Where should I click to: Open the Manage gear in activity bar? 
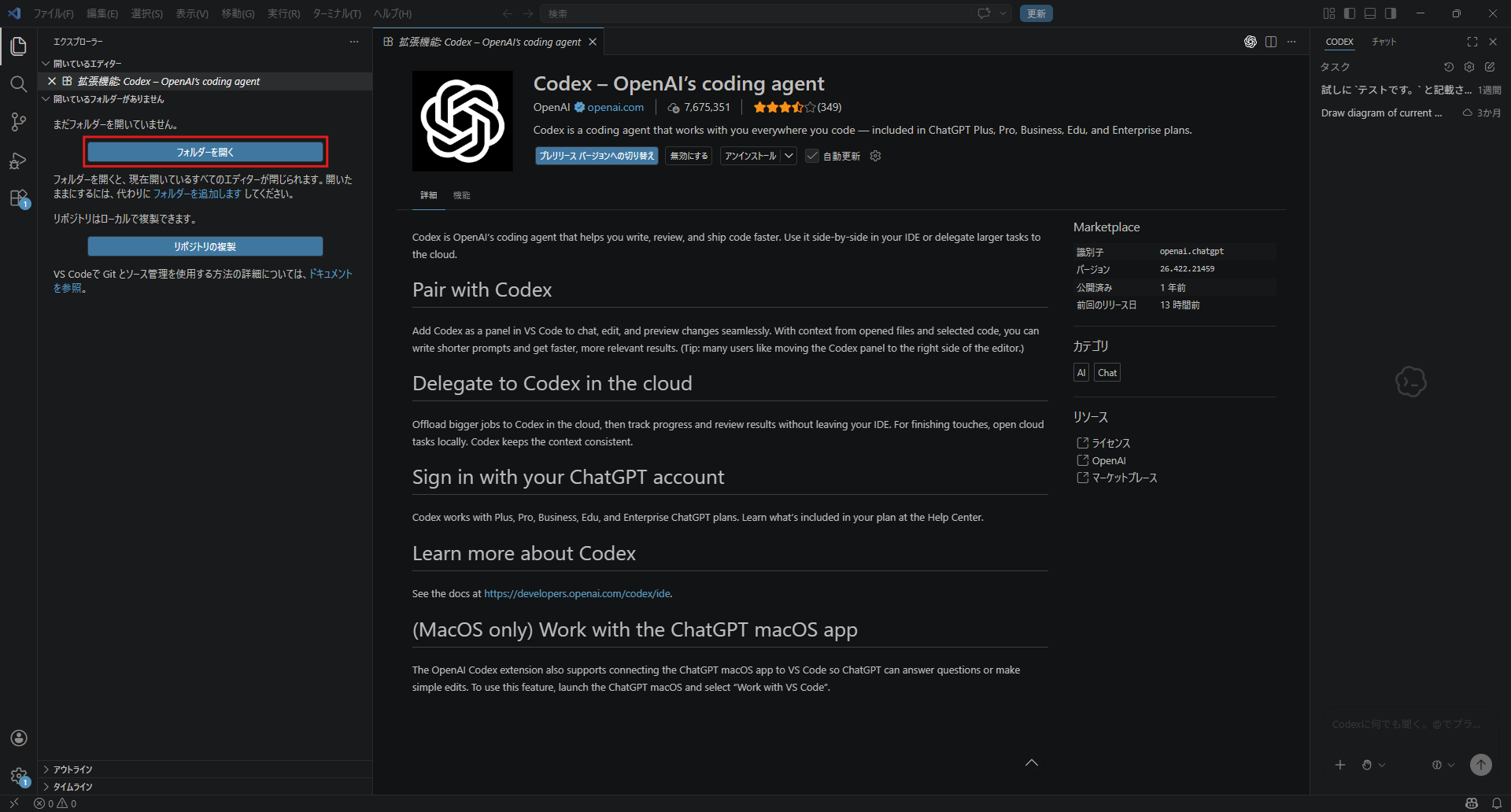(19, 776)
